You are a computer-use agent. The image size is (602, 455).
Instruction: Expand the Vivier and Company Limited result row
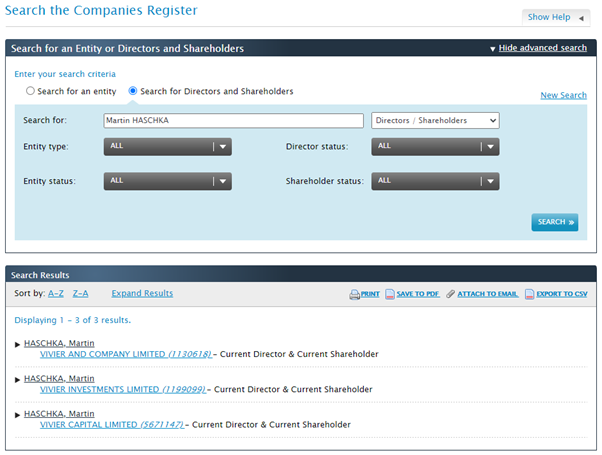17,344
